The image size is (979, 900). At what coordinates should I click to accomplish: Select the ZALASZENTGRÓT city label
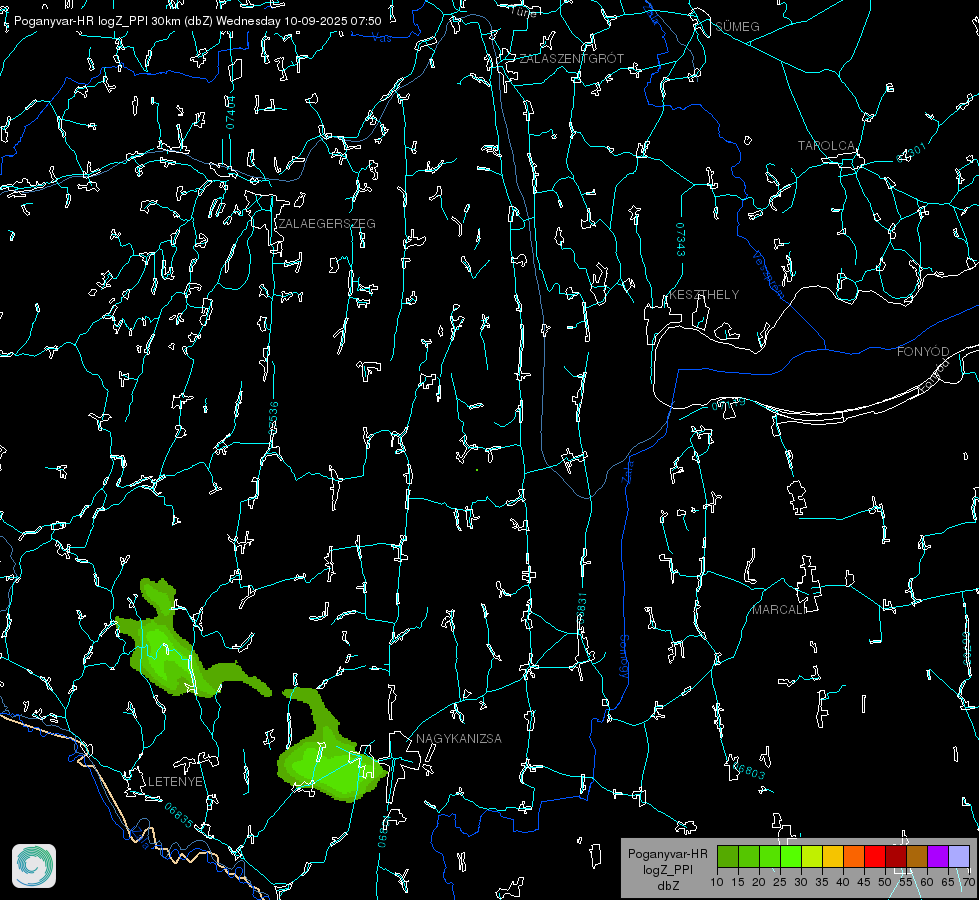pos(572,59)
